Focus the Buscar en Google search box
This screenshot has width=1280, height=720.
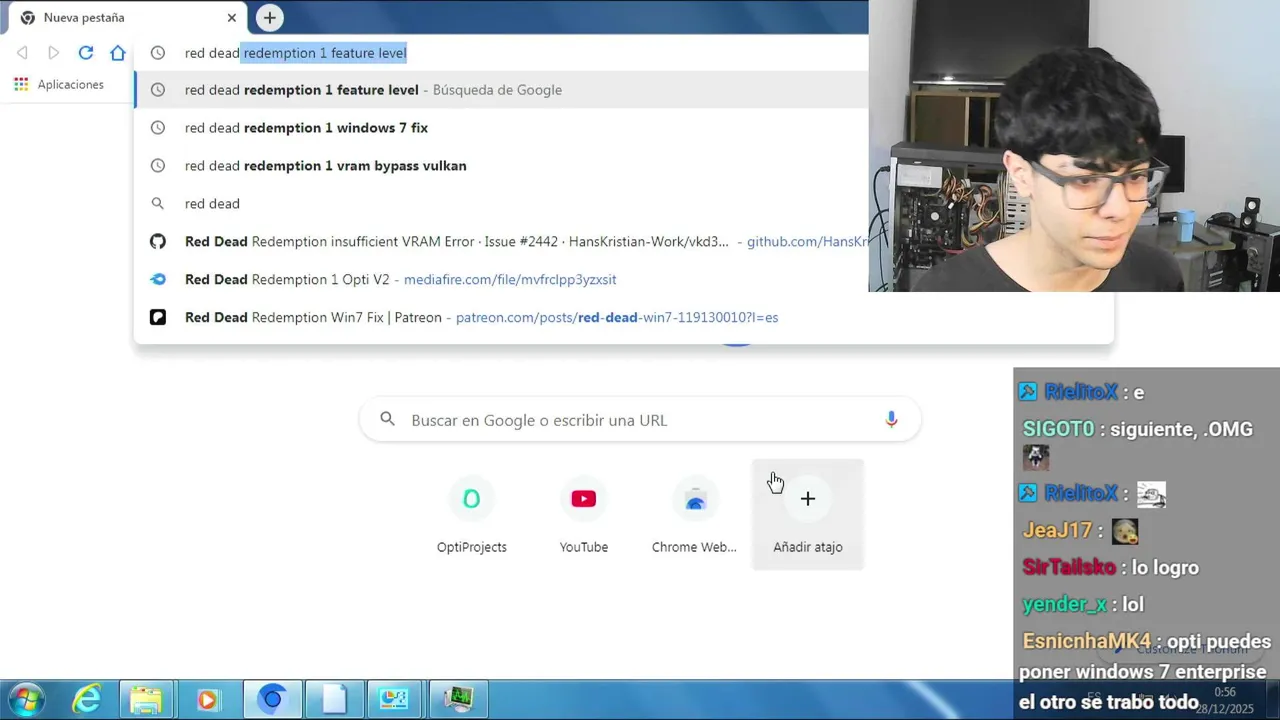click(640, 420)
